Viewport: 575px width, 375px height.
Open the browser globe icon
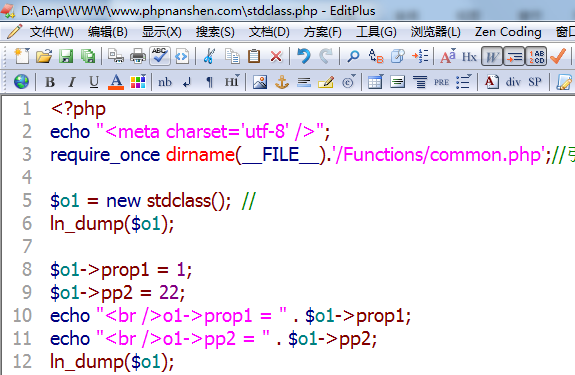click(x=21, y=81)
